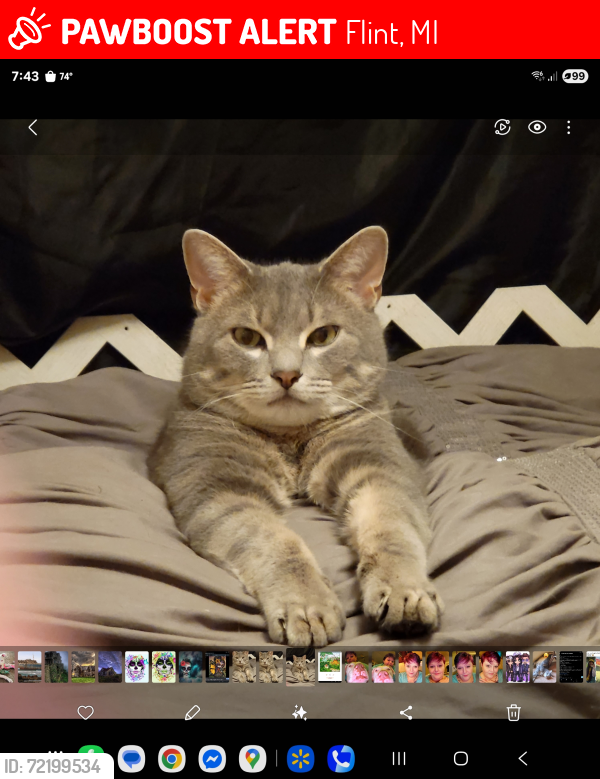Viewport: 600px width, 779px height.
Task: Select the yellow-green sugar skull thumbnail
Action: click(163, 667)
